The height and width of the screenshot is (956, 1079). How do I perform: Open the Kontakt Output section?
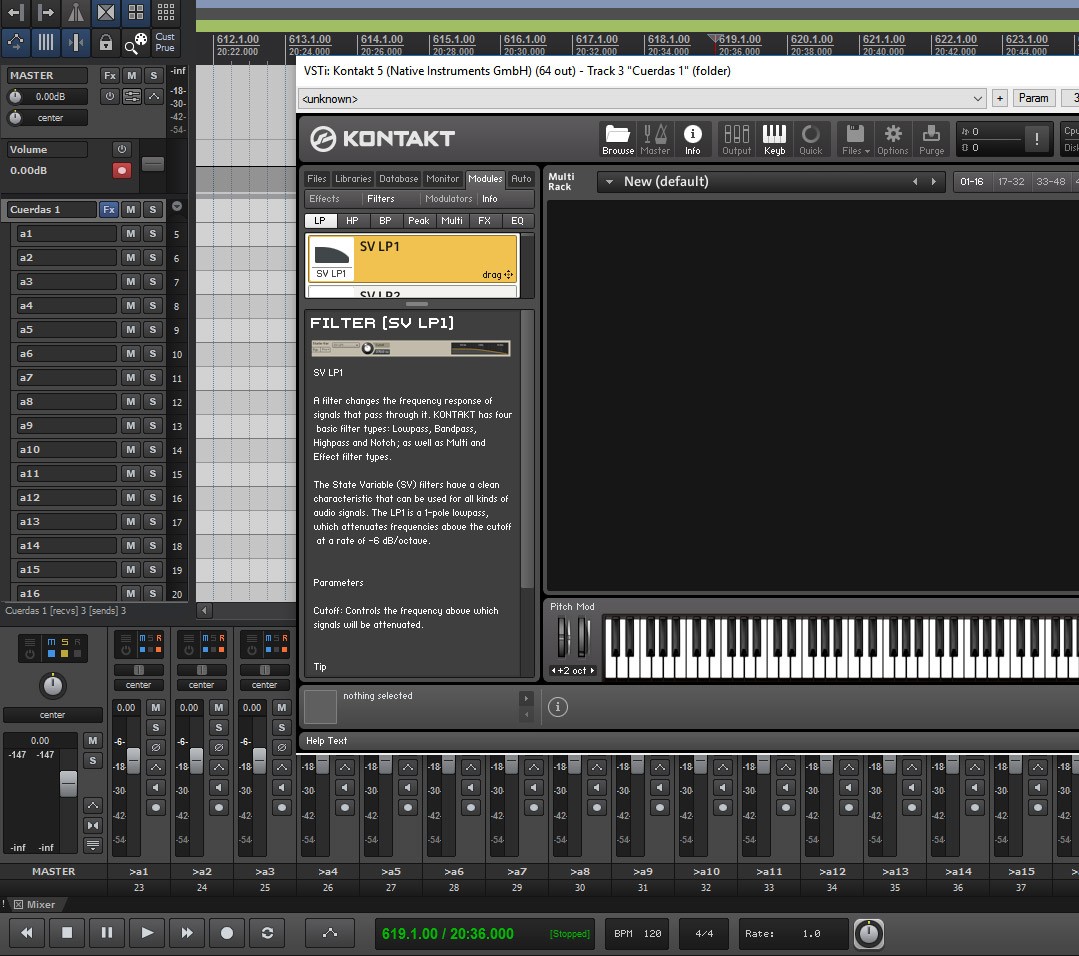[x=736, y=139]
